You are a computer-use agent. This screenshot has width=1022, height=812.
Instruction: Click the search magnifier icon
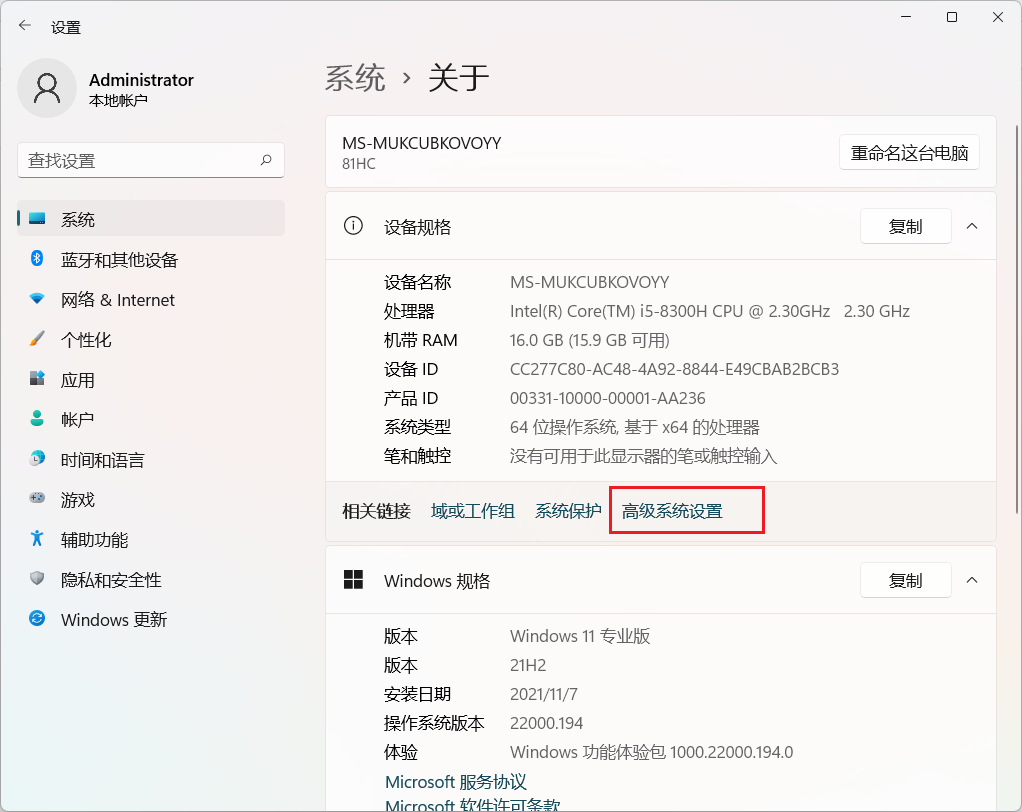tap(266, 160)
